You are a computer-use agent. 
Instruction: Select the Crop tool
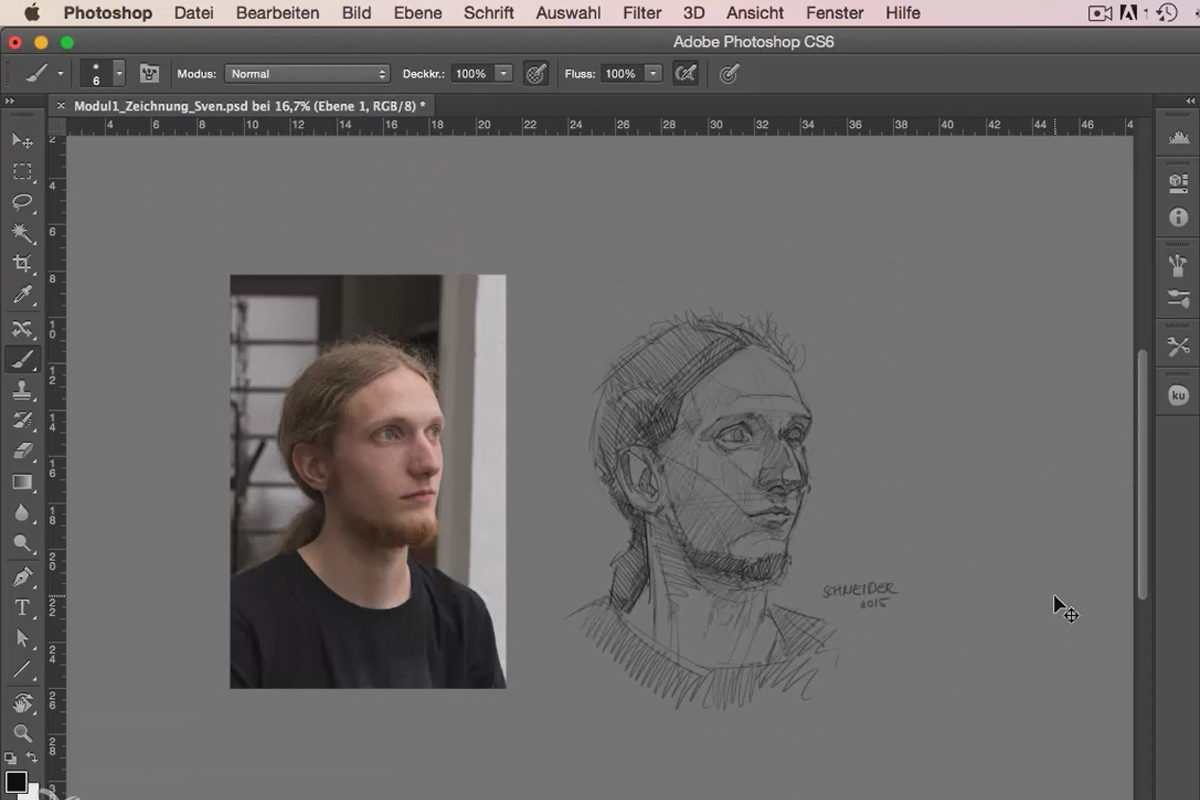(22, 264)
